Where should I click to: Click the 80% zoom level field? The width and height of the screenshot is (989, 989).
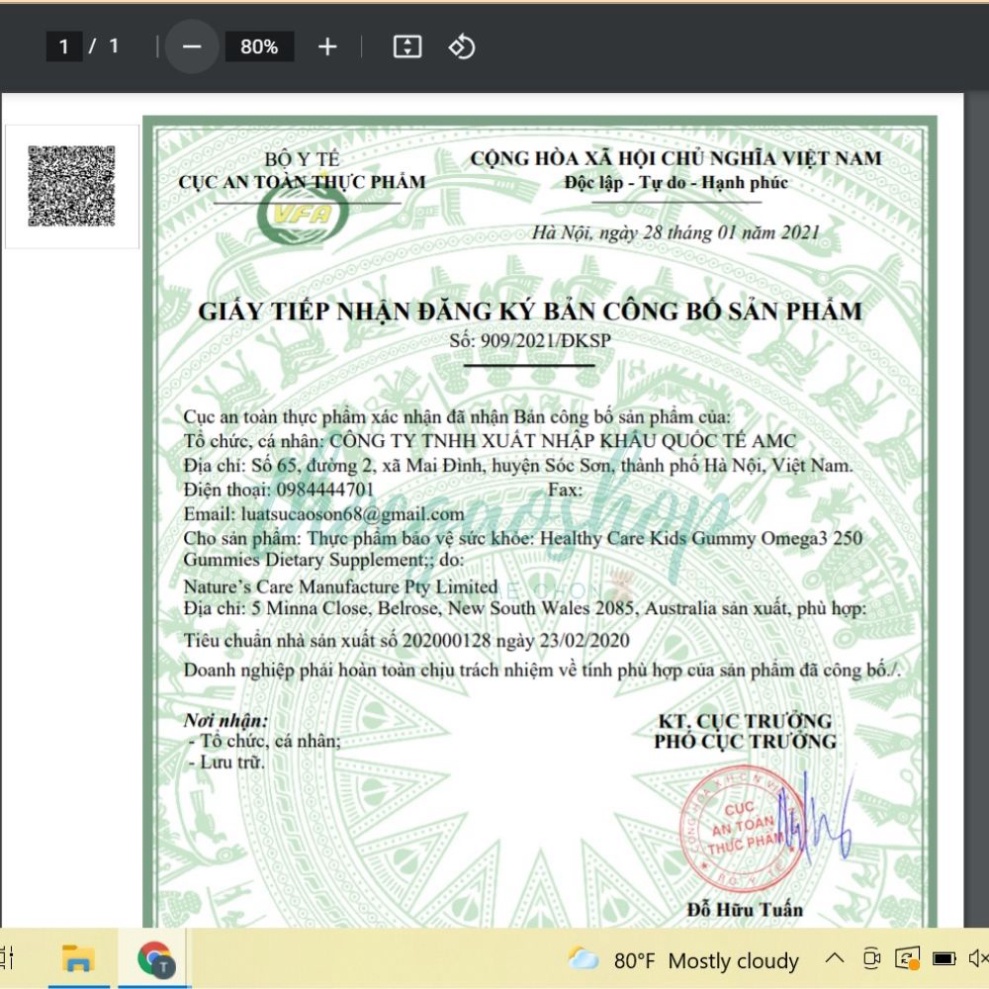[259, 47]
